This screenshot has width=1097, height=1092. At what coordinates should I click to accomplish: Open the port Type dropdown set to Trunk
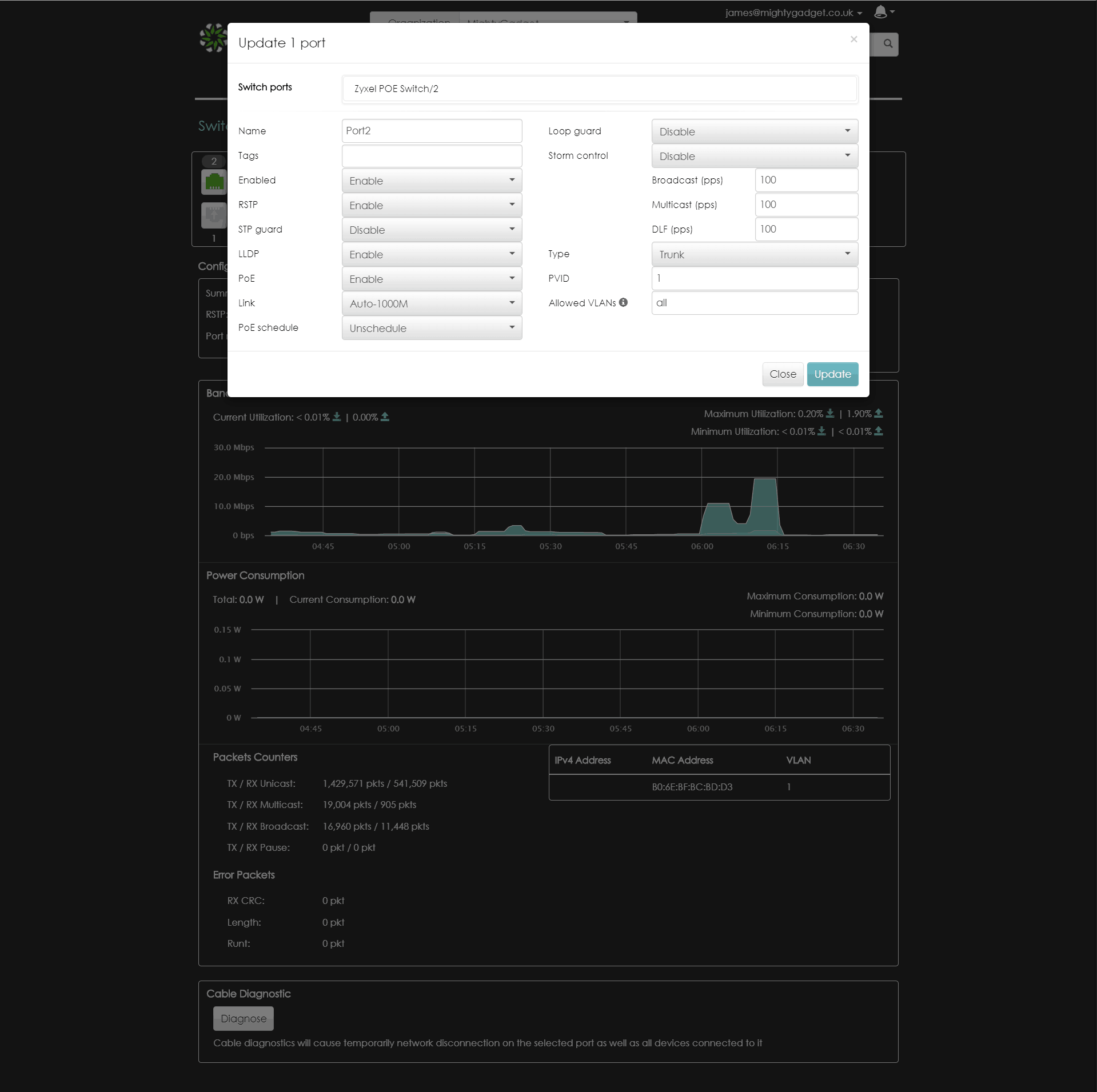(x=754, y=254)
